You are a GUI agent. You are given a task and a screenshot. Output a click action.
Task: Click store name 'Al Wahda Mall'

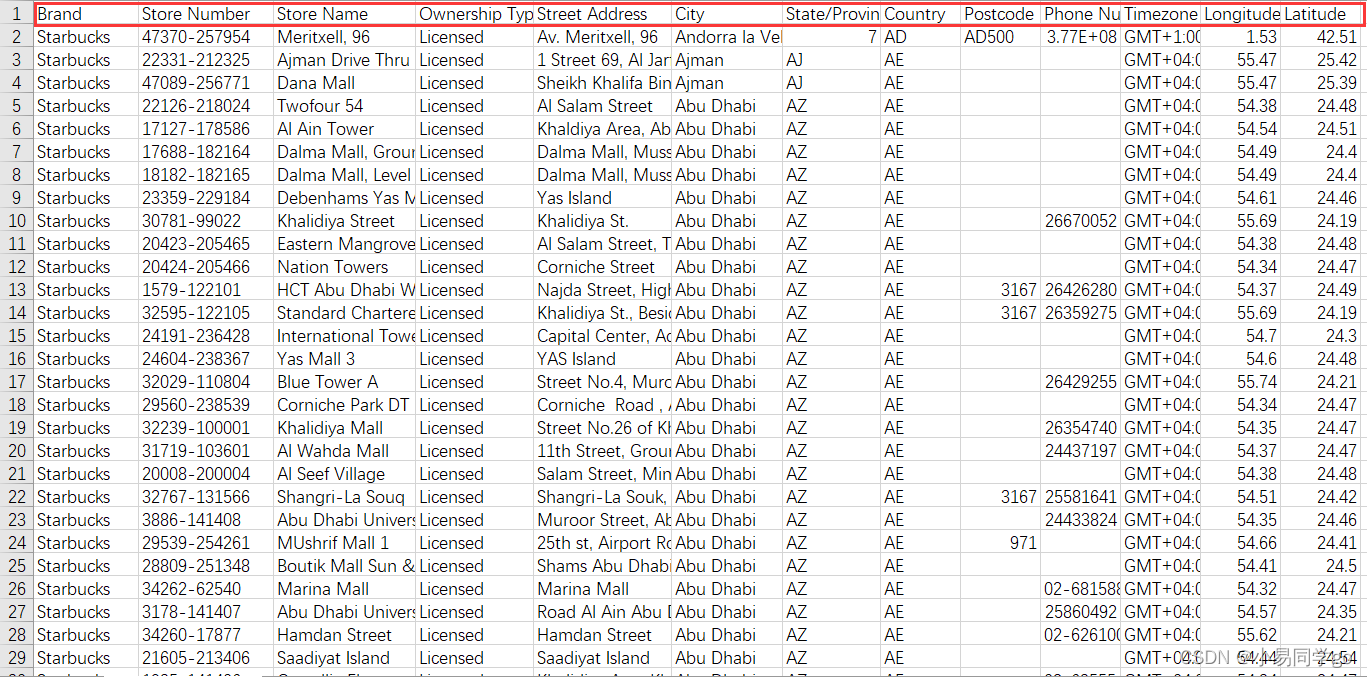[345, 451]
